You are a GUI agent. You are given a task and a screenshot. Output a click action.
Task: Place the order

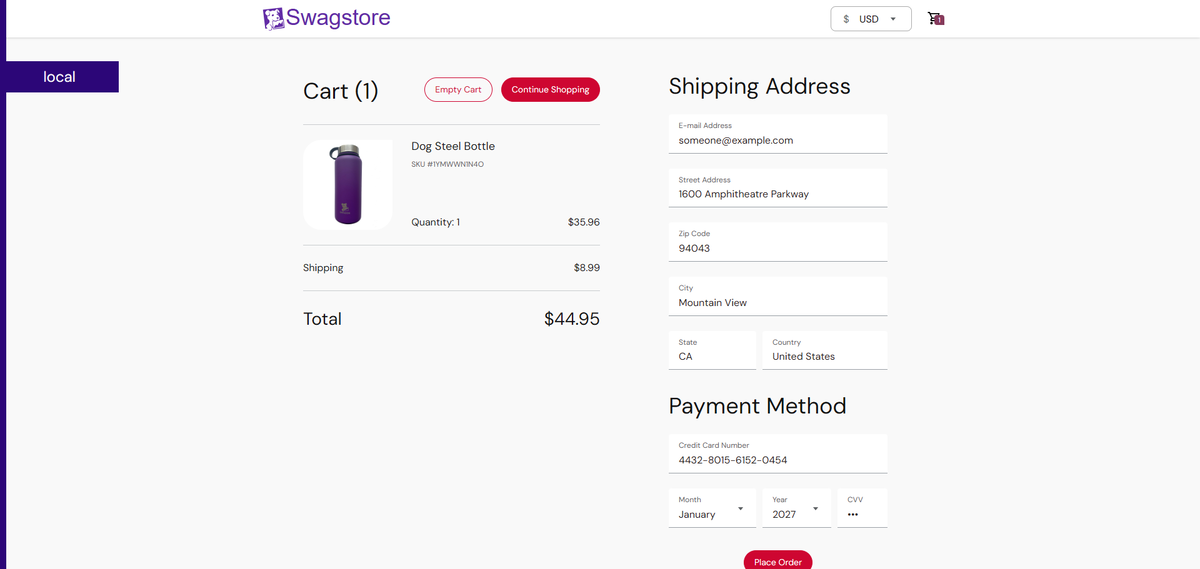click(778, 560)
